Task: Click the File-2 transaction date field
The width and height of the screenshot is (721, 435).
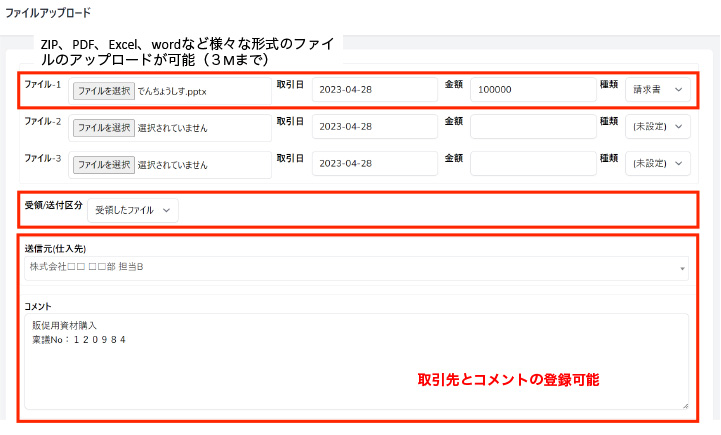Action: (x=374, y=127)
